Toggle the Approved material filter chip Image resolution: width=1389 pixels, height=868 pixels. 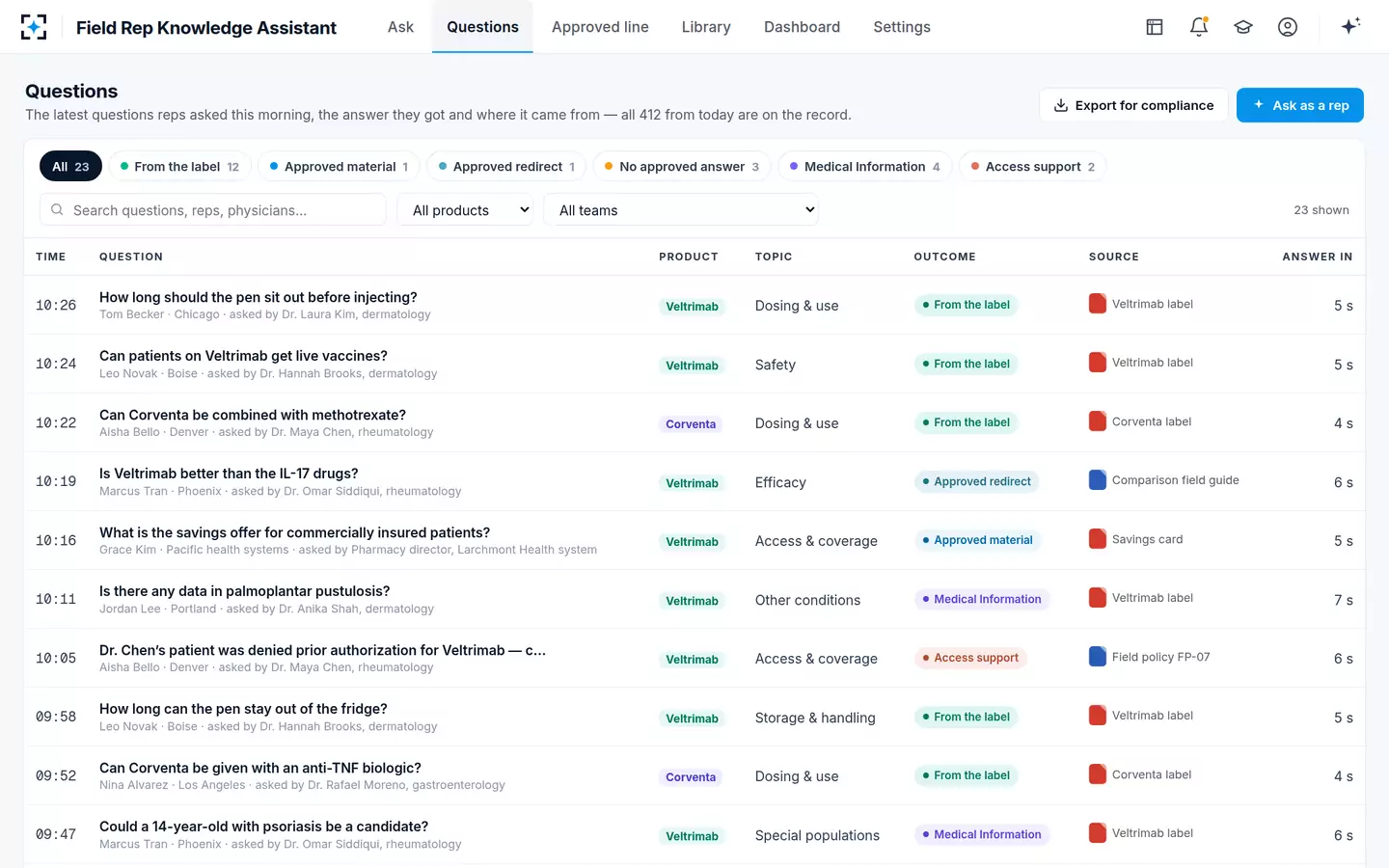(x=339, y=167)
